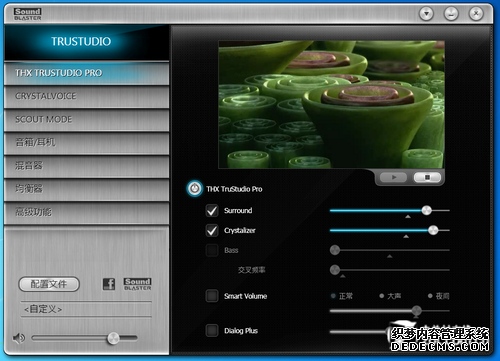The height and width of the screenshot is (361, 500).
Task: Enable the Smart Volume checkbox
Action: tap(212, 296)
